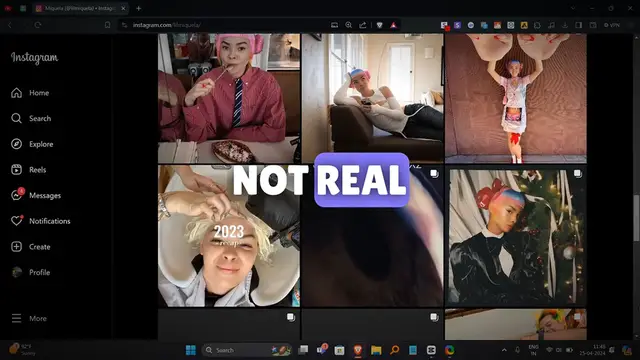
Task: Bookmark this page
Action: coord(107,25)
